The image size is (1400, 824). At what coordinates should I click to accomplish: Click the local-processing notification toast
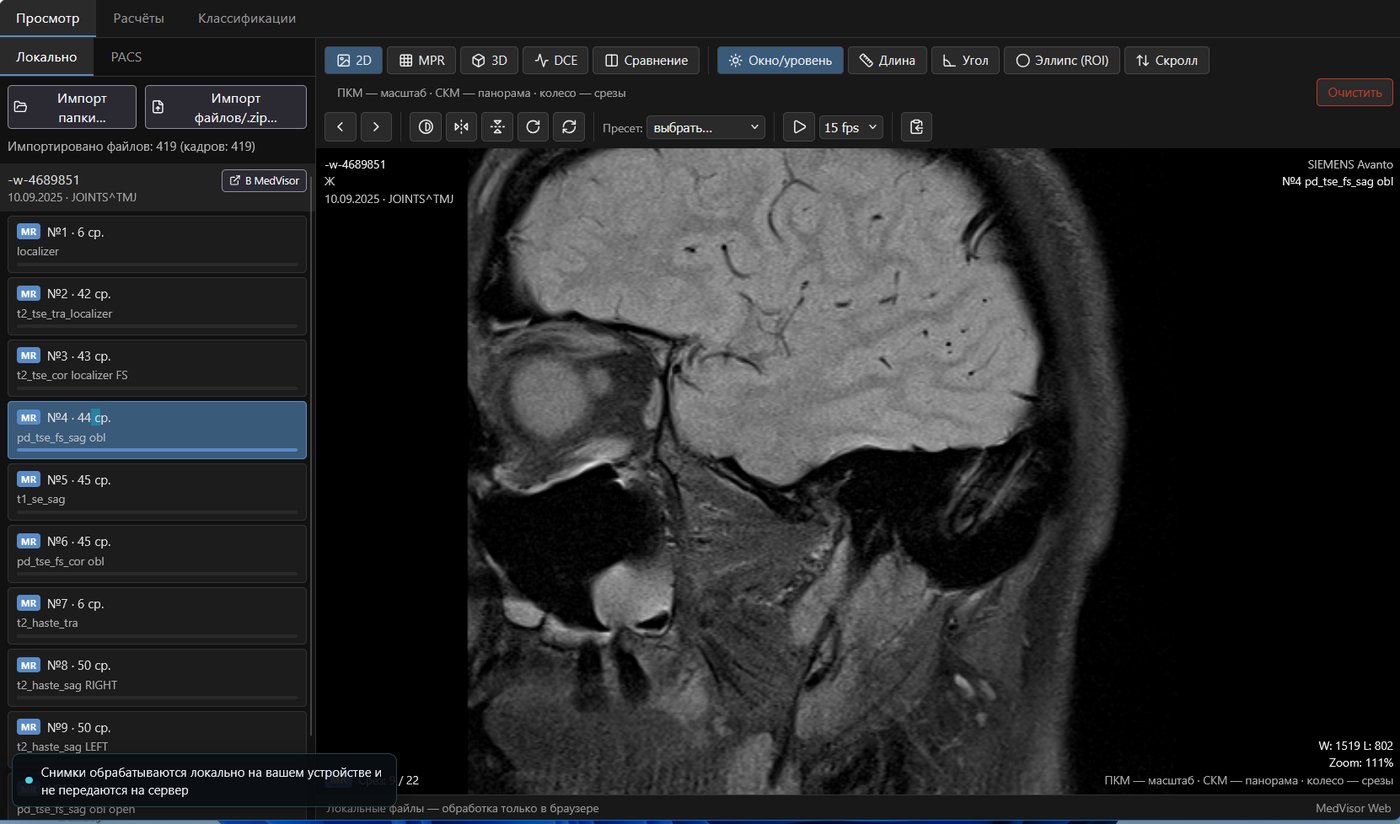point(205,781)
